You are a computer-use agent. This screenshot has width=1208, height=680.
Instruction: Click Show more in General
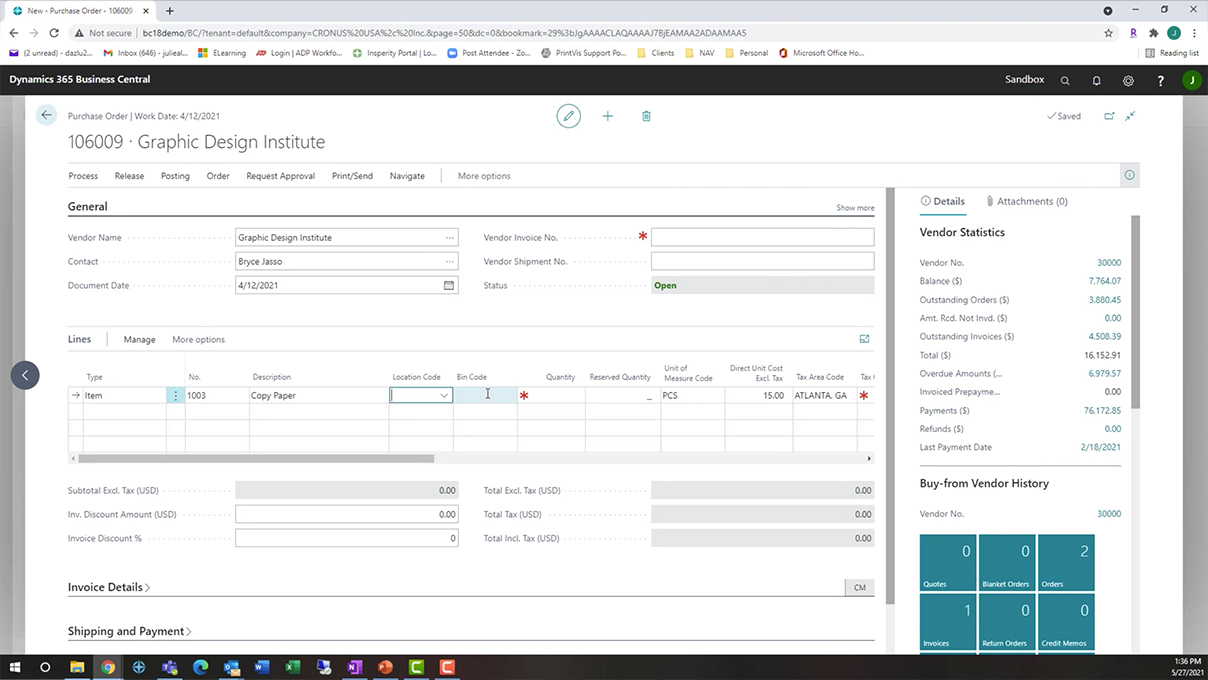click(855, 208)
